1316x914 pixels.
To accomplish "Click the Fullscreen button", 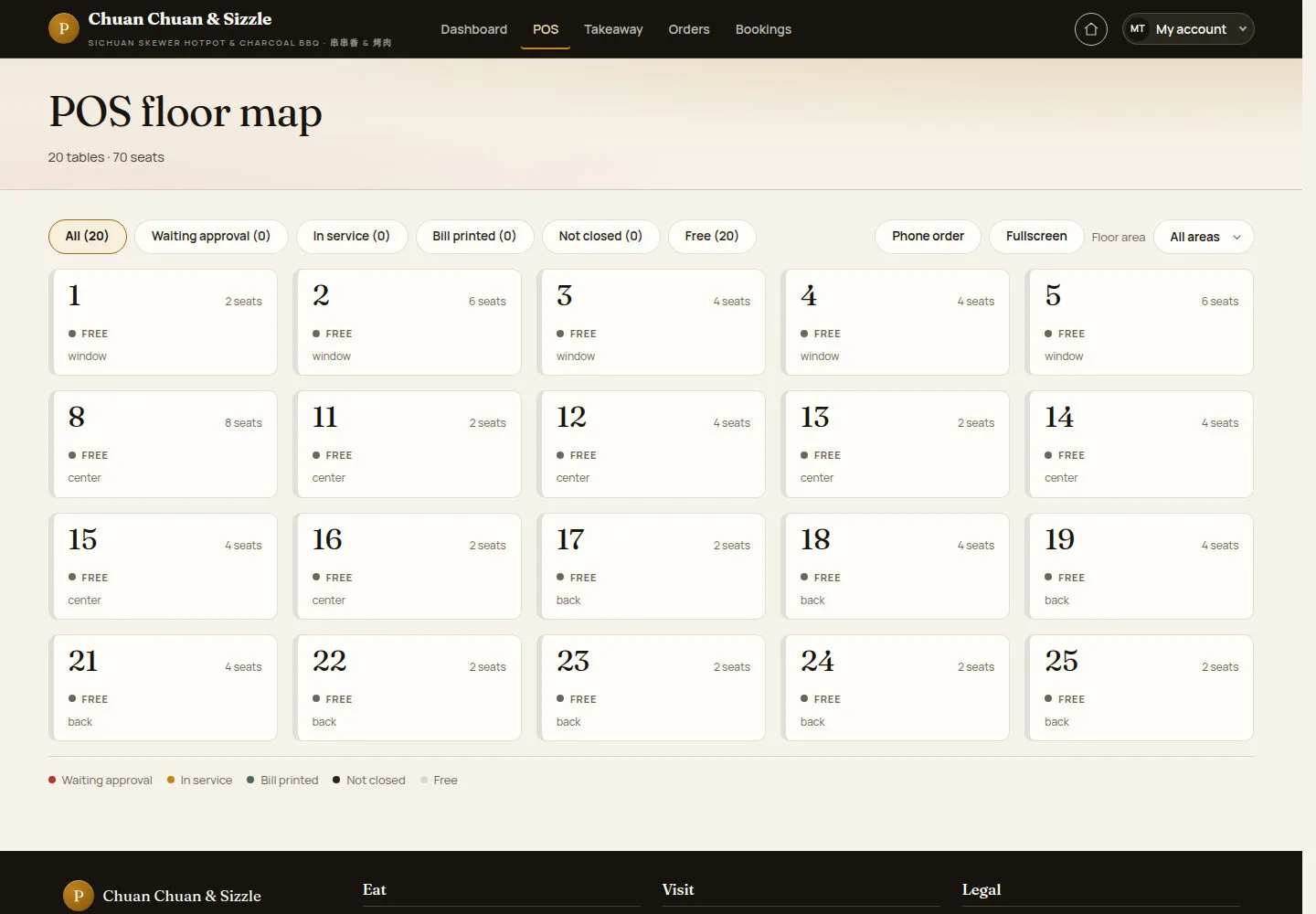I will pos(1036,236).
